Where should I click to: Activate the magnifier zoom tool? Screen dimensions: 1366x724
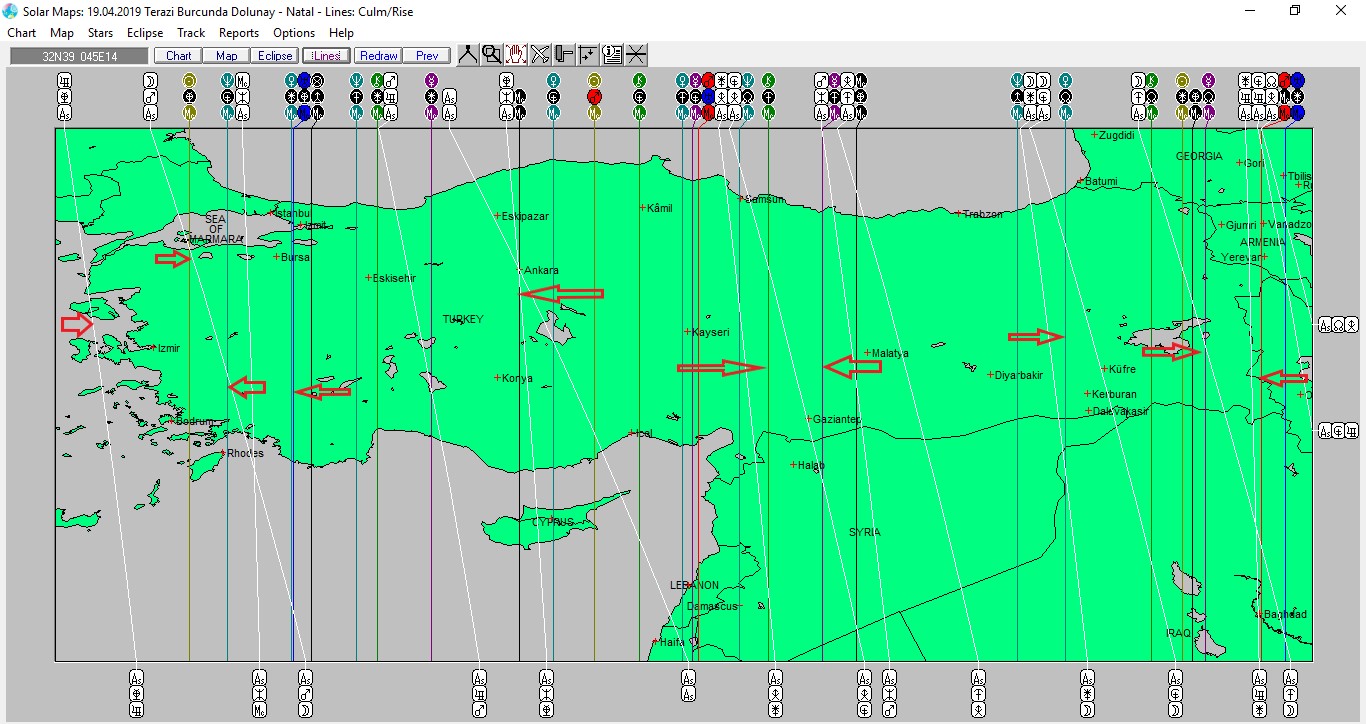[x=491, y=55]
